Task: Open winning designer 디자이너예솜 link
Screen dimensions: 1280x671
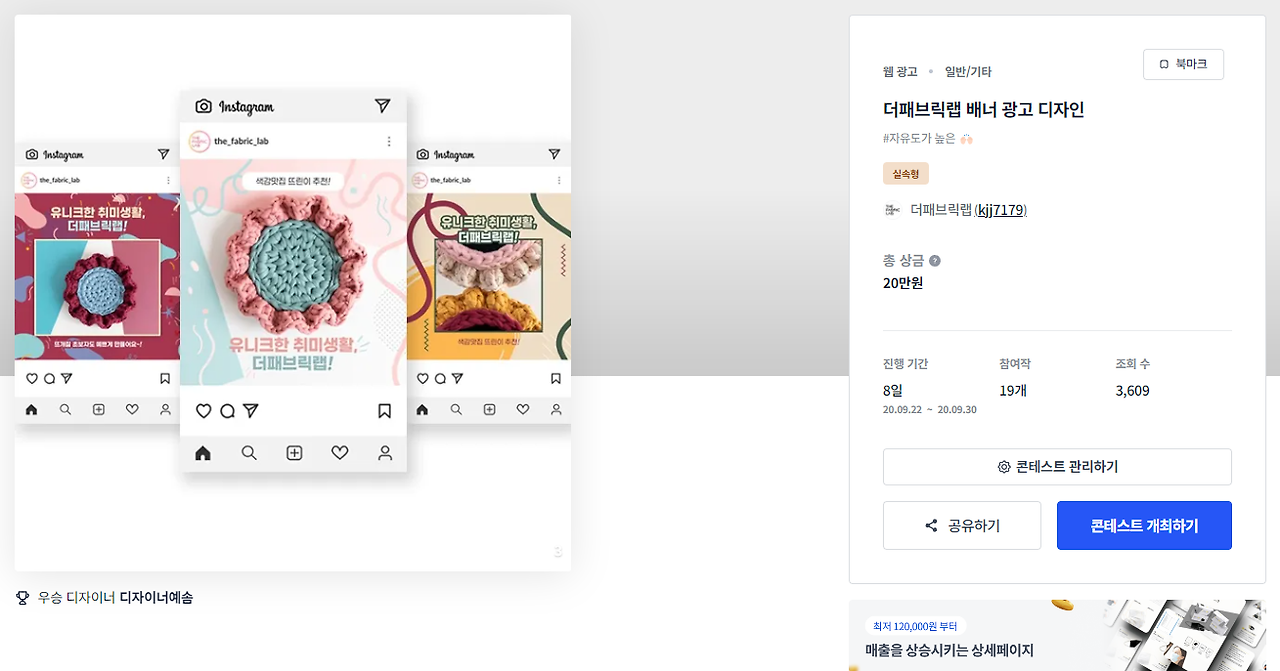Action: click(x=156, y=598)
